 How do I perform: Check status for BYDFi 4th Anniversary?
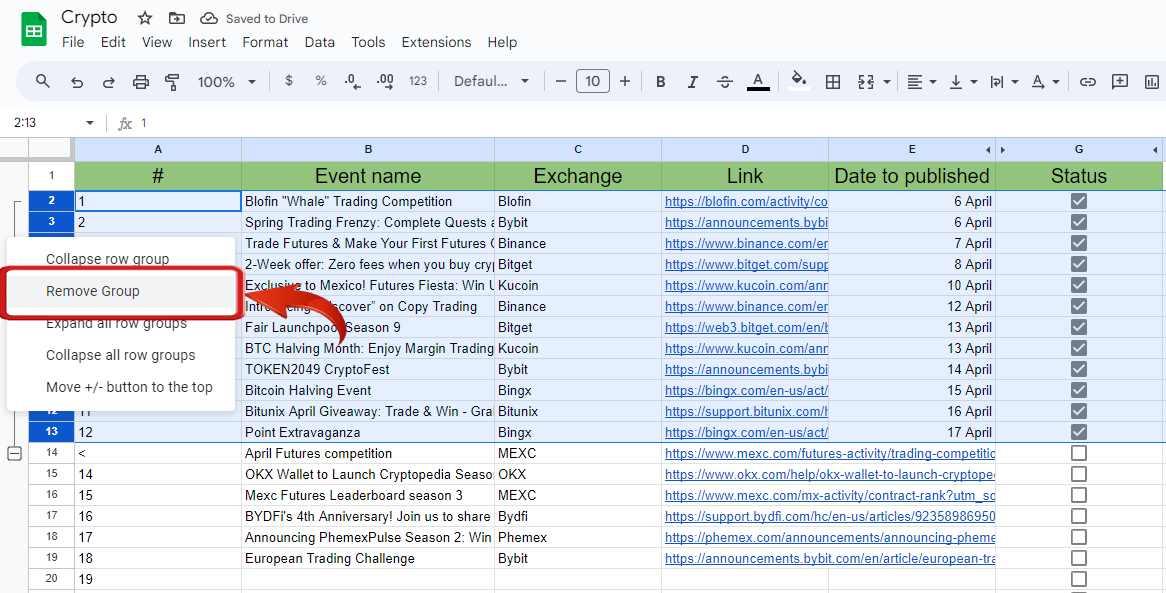click(1079, 516)
